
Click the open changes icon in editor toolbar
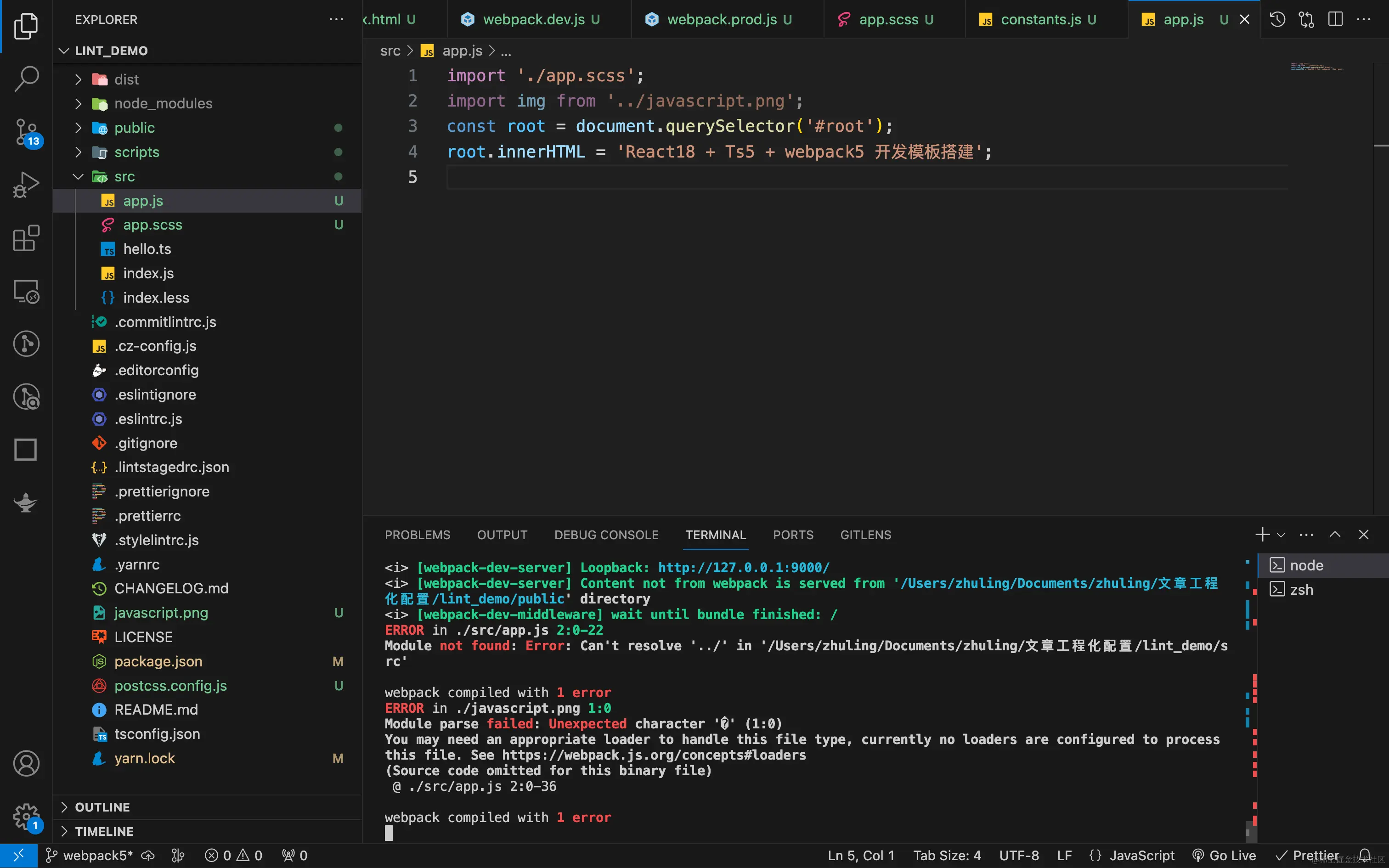(x=1306, y=19)
